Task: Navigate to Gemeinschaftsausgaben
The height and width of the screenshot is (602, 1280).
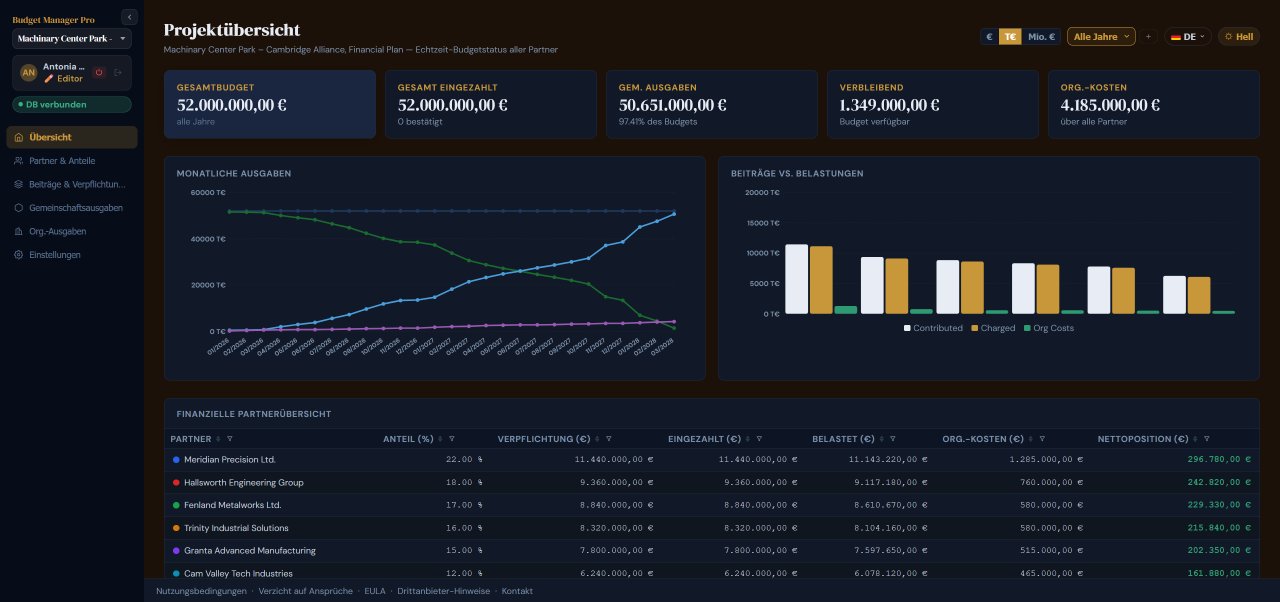Action: [72, 208]
